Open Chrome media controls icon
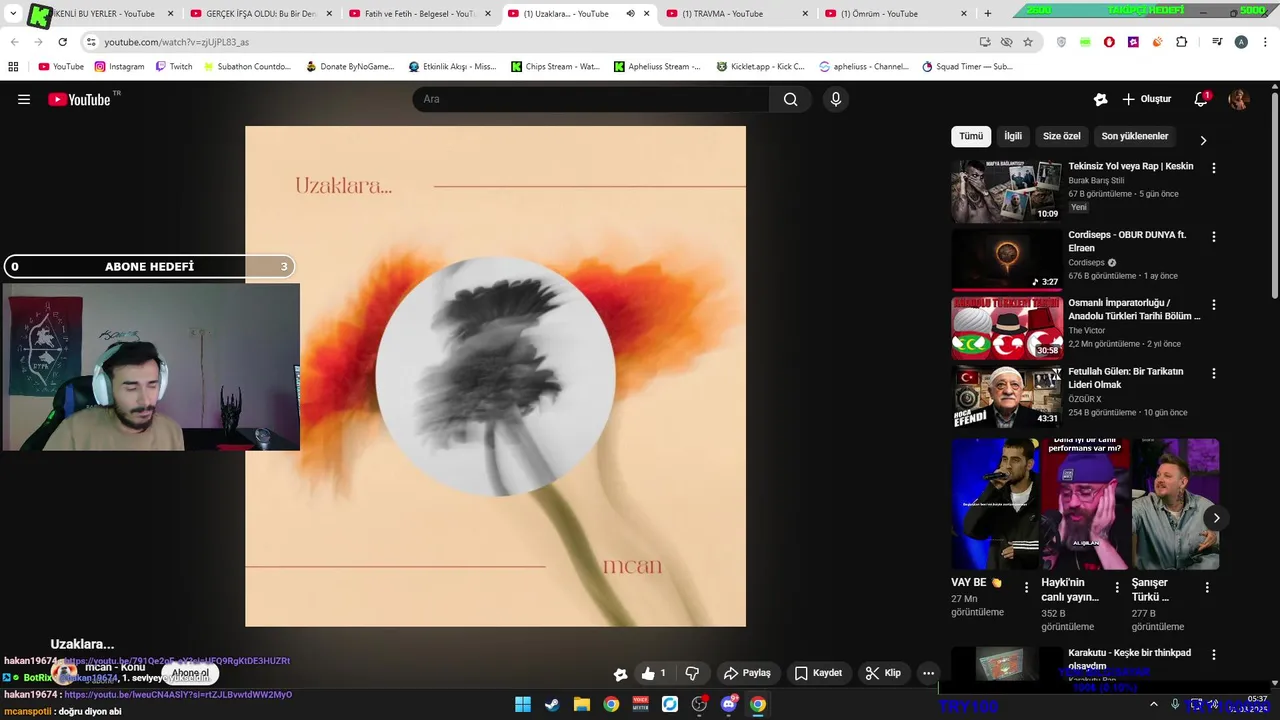Screen dimensions: 1280x720 coord(1217,42)
